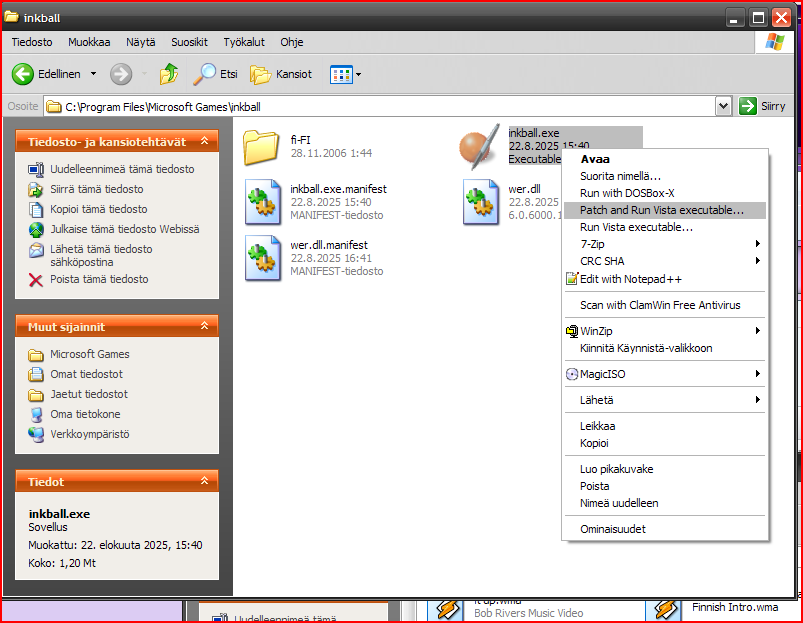Screen dimensions: 803x623
Task: Click the Edellinen back arrow icon
Action: click(x=23, y=74)
